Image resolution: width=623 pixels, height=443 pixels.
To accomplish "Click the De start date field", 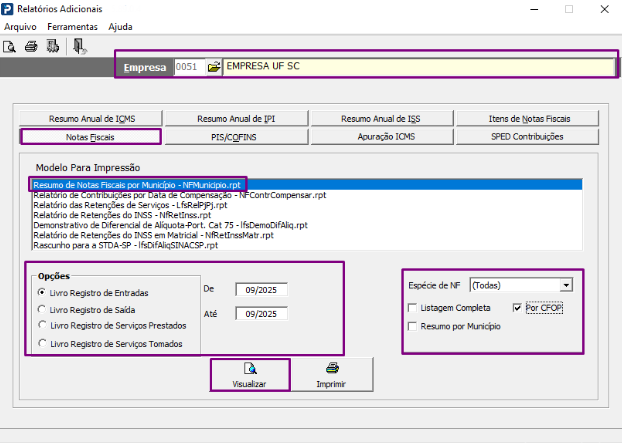I will [x=261, y=290].
